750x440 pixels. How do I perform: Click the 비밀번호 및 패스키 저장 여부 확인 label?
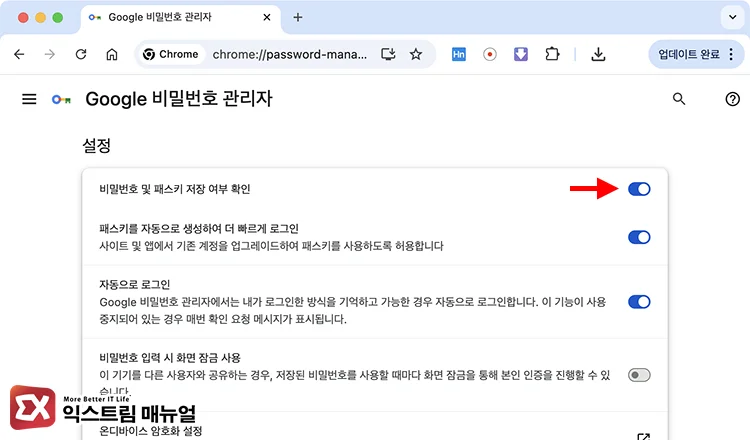(x=175, y=189)
